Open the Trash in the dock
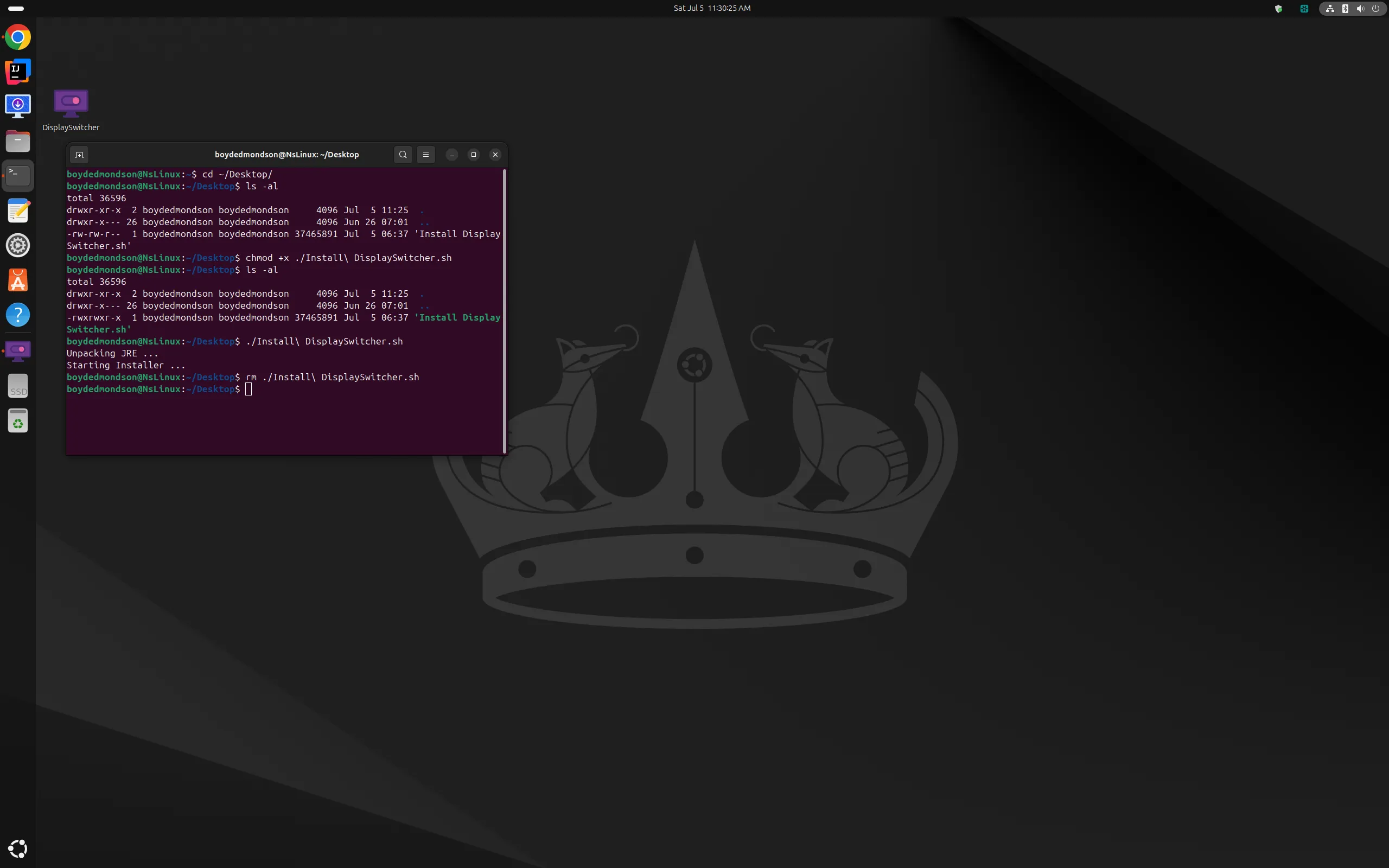The width and height of the screenshot is (1389, 868). tap(18, 421)
